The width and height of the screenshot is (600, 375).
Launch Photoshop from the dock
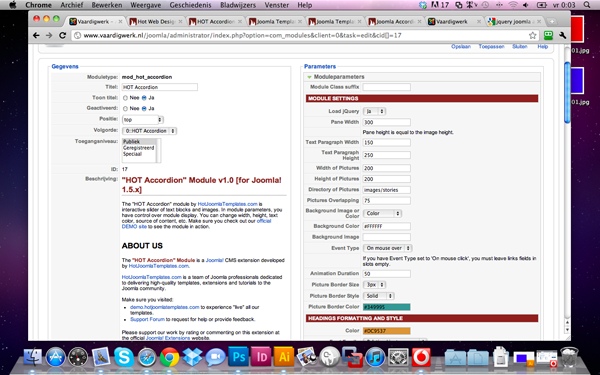click(238, 357)
